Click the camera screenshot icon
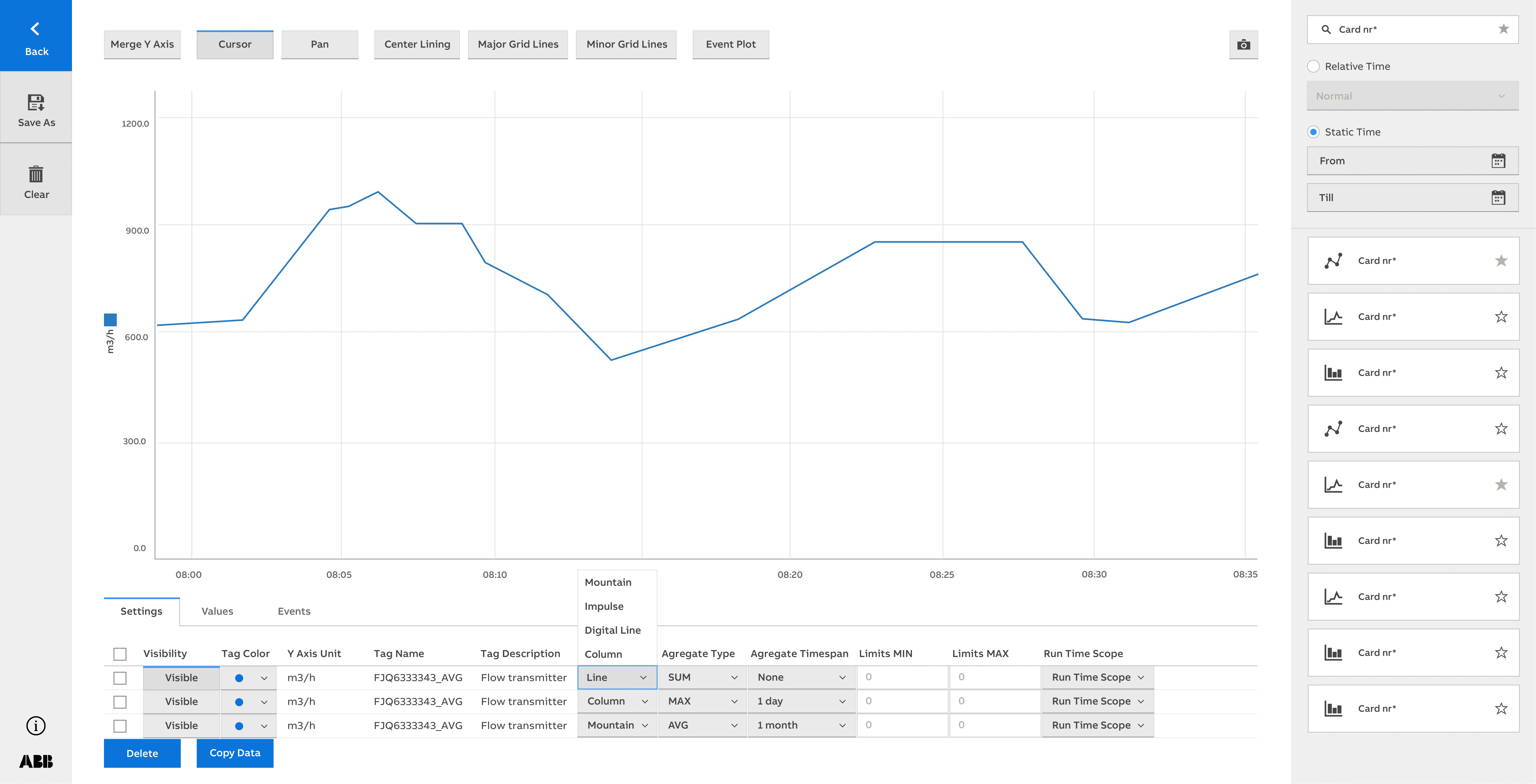This screenshot has height=784, width=1536. [1243, 45]
